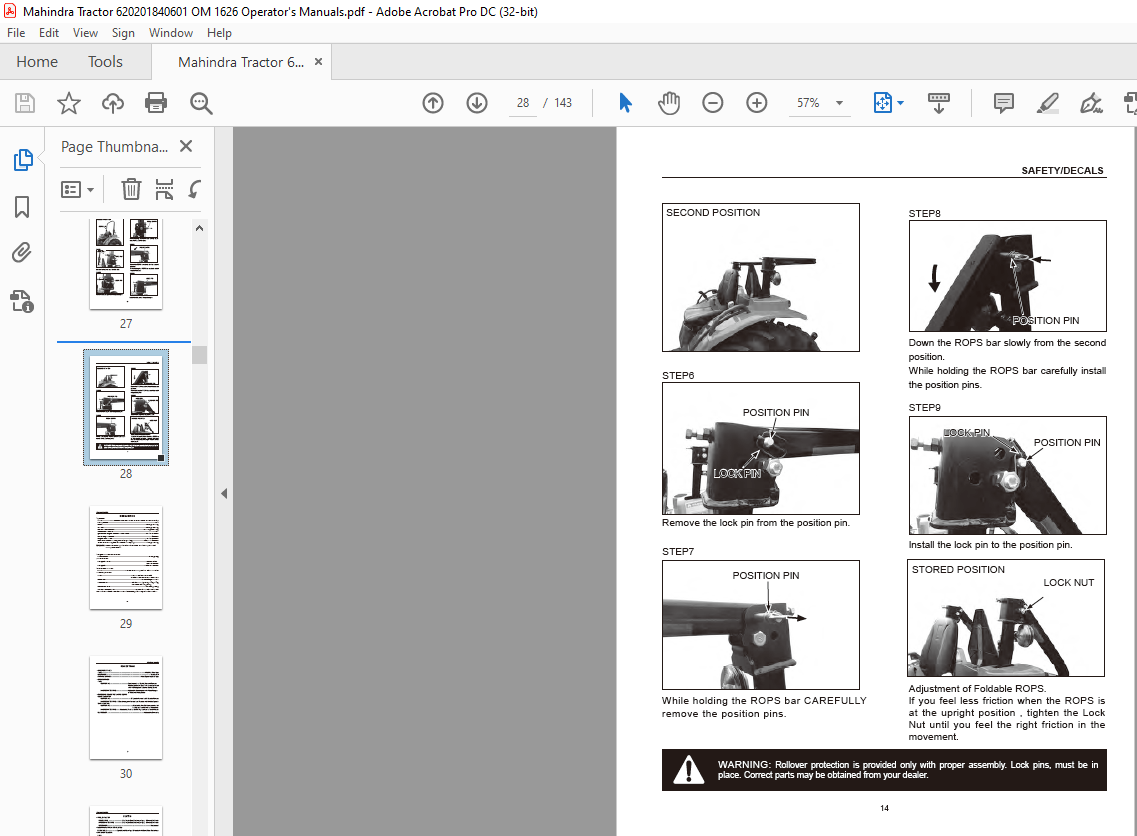This screenshot has height=836, width=1137.
Task: Click the SAFETY/DECALS page header text
Action: pos(1062,170)
